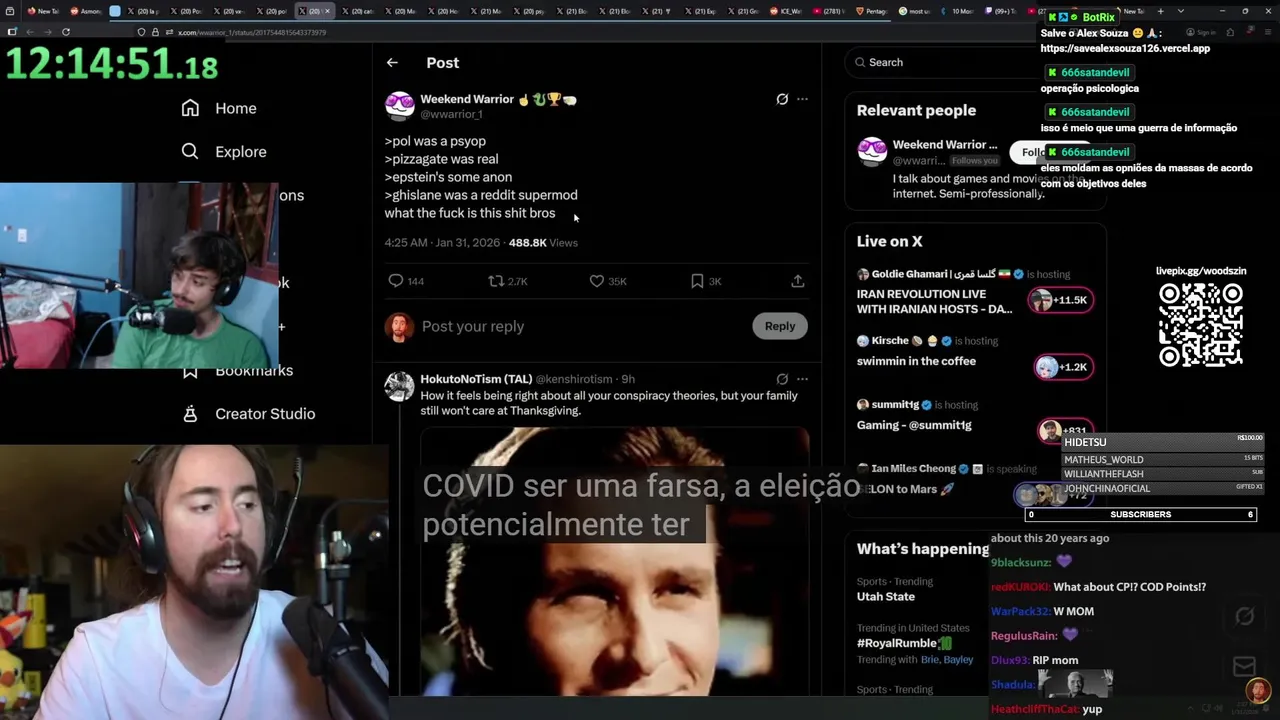Click the Grok icon on main post
1280x720 pixels.
coord(782,99)
